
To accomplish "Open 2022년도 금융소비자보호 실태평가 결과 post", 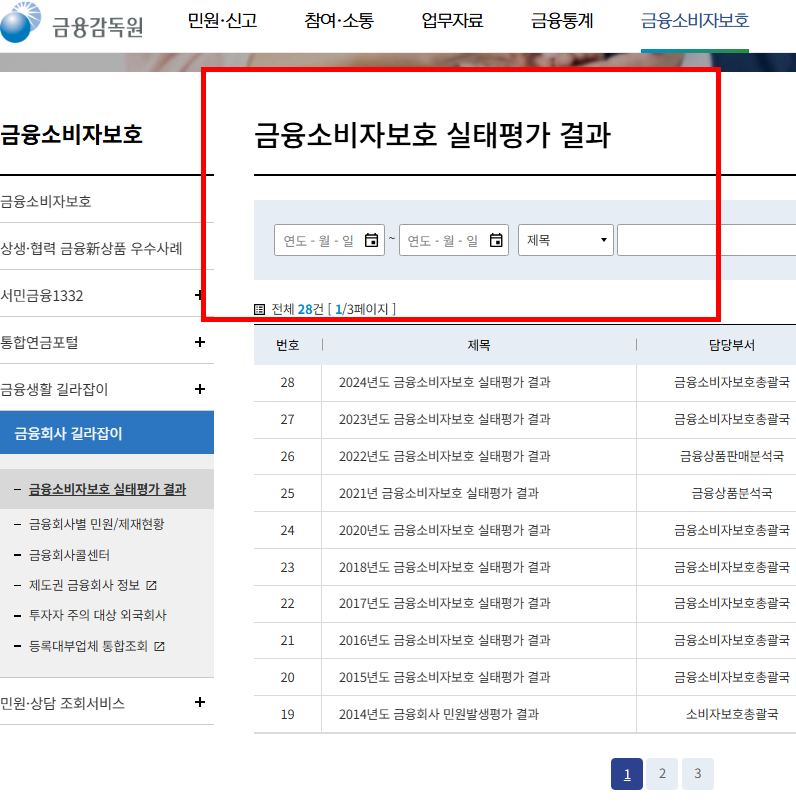I will [x=445, y=456].
